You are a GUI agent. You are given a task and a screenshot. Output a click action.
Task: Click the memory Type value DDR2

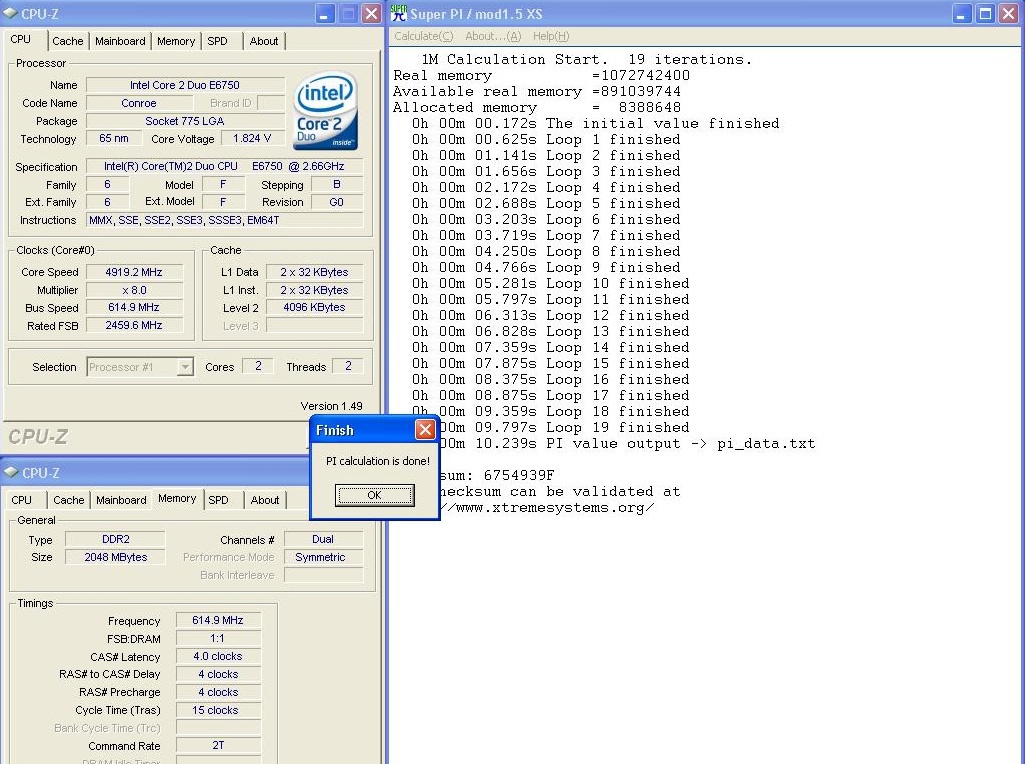point(116,539)
